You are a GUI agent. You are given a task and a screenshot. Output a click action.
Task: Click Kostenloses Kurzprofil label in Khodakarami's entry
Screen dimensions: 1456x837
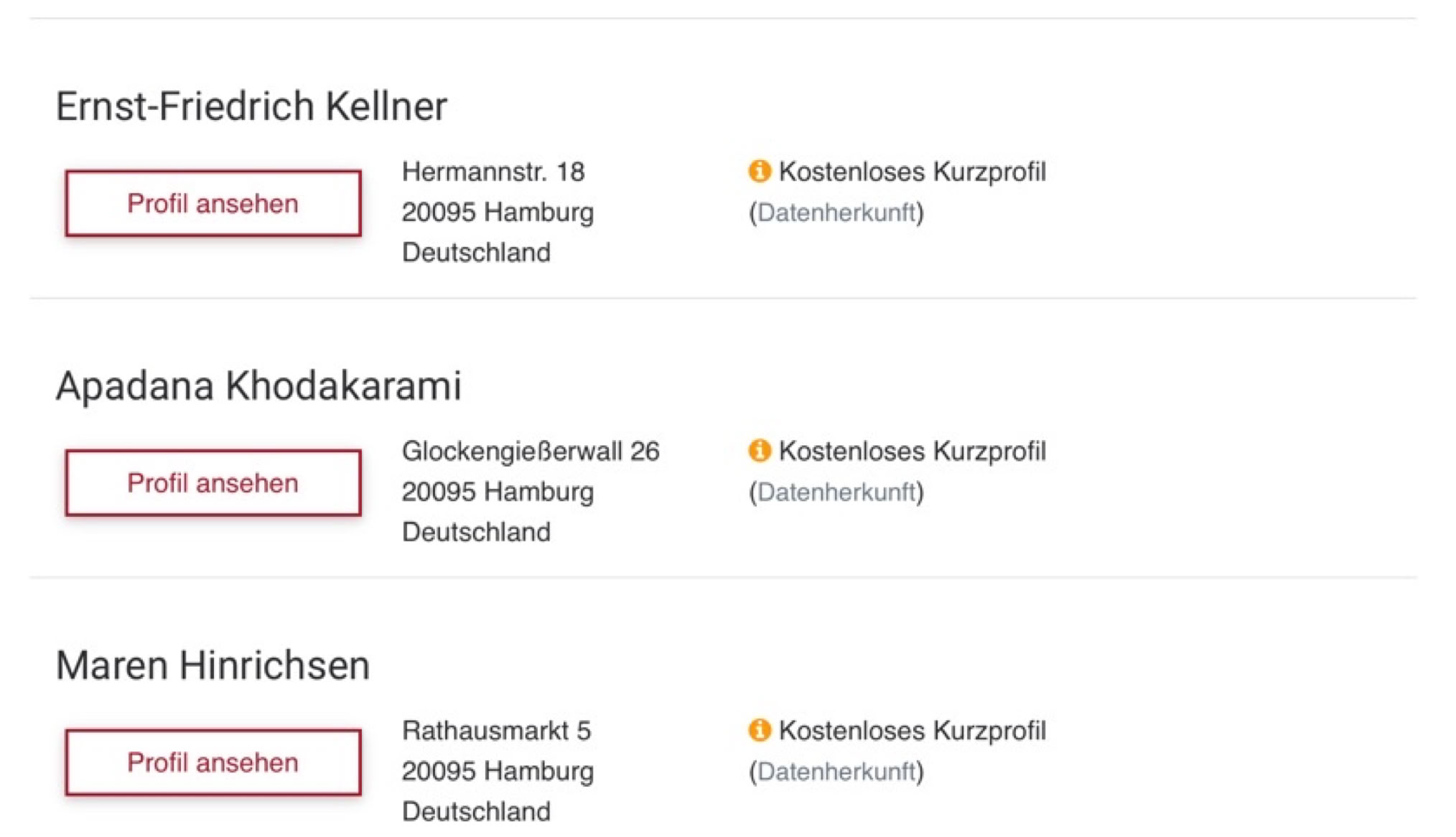pyautogui.click(x=912, y=451)
